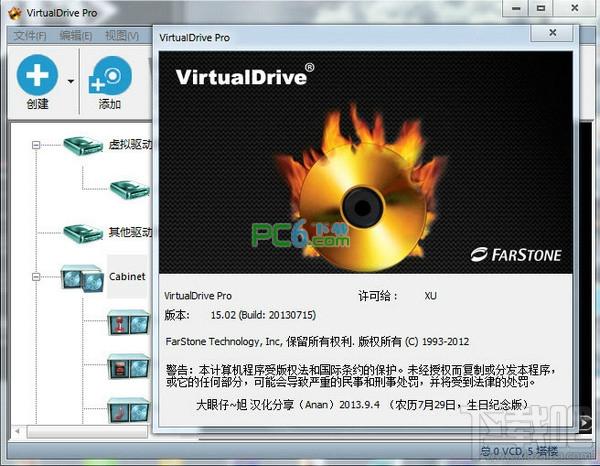Collapse the 虚拟驱动 tree node
Image resolution: width=600 pixels, height=466 pixels.
pyautogui.click(x=36, y=145)
